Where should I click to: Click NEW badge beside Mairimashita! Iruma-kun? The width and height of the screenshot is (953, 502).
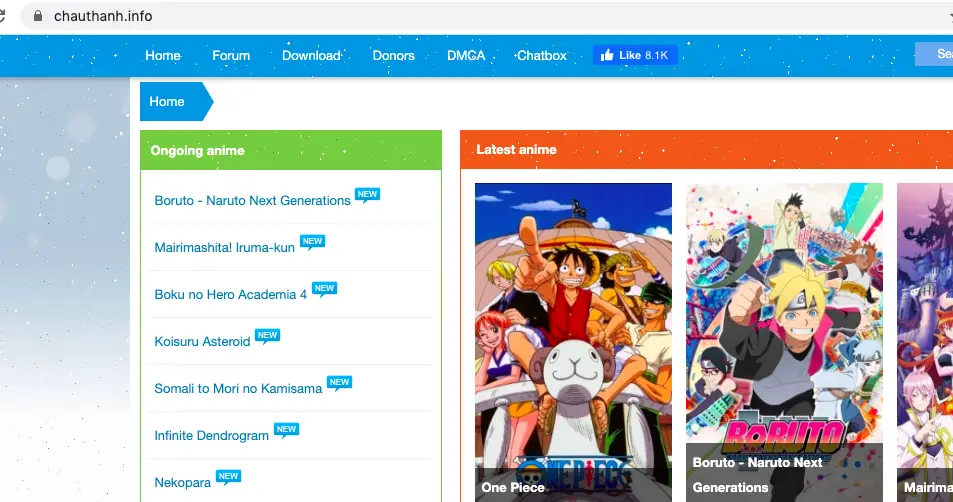click(x=312, y=242)
